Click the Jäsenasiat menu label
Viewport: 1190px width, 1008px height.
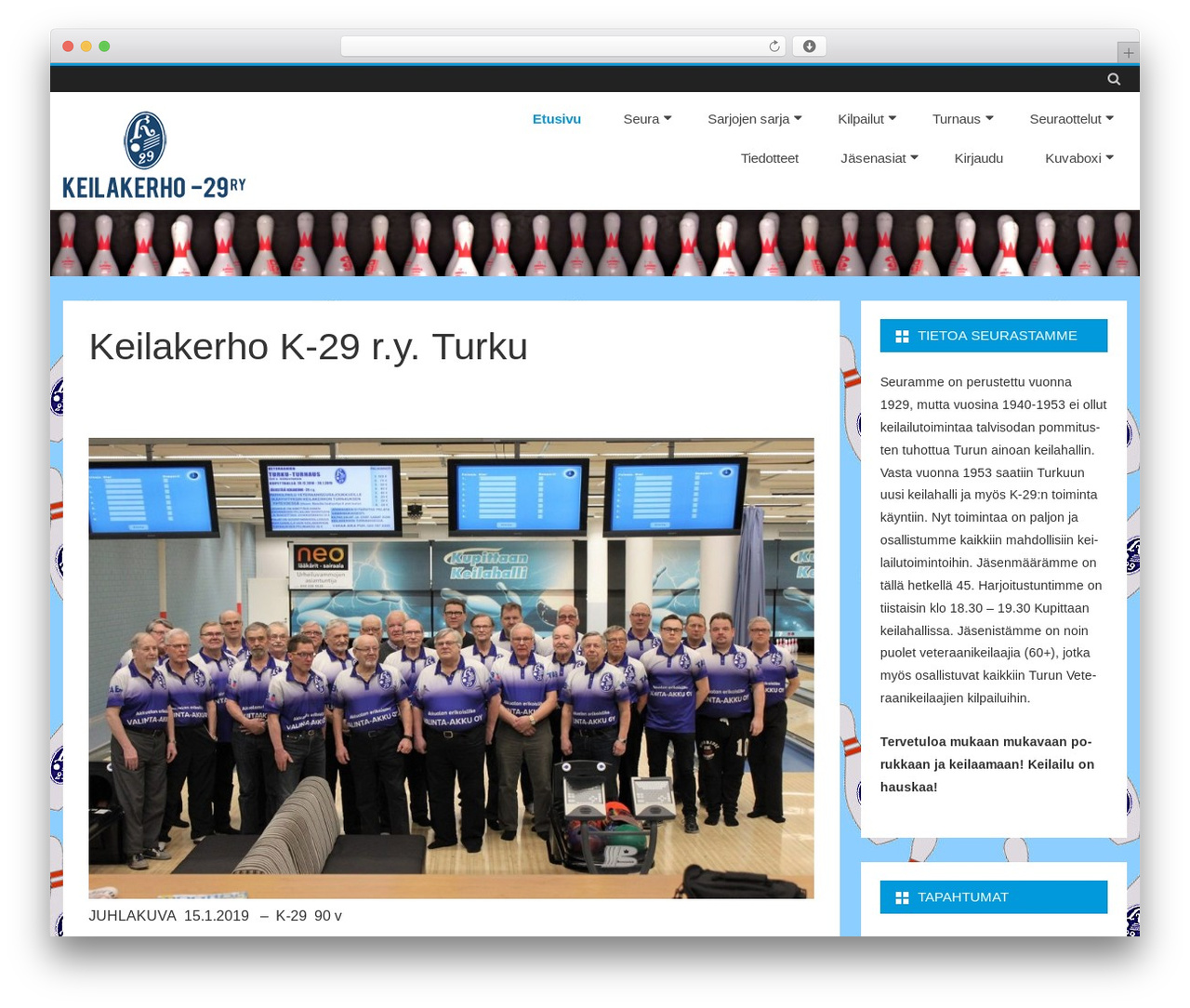point(873,158)
